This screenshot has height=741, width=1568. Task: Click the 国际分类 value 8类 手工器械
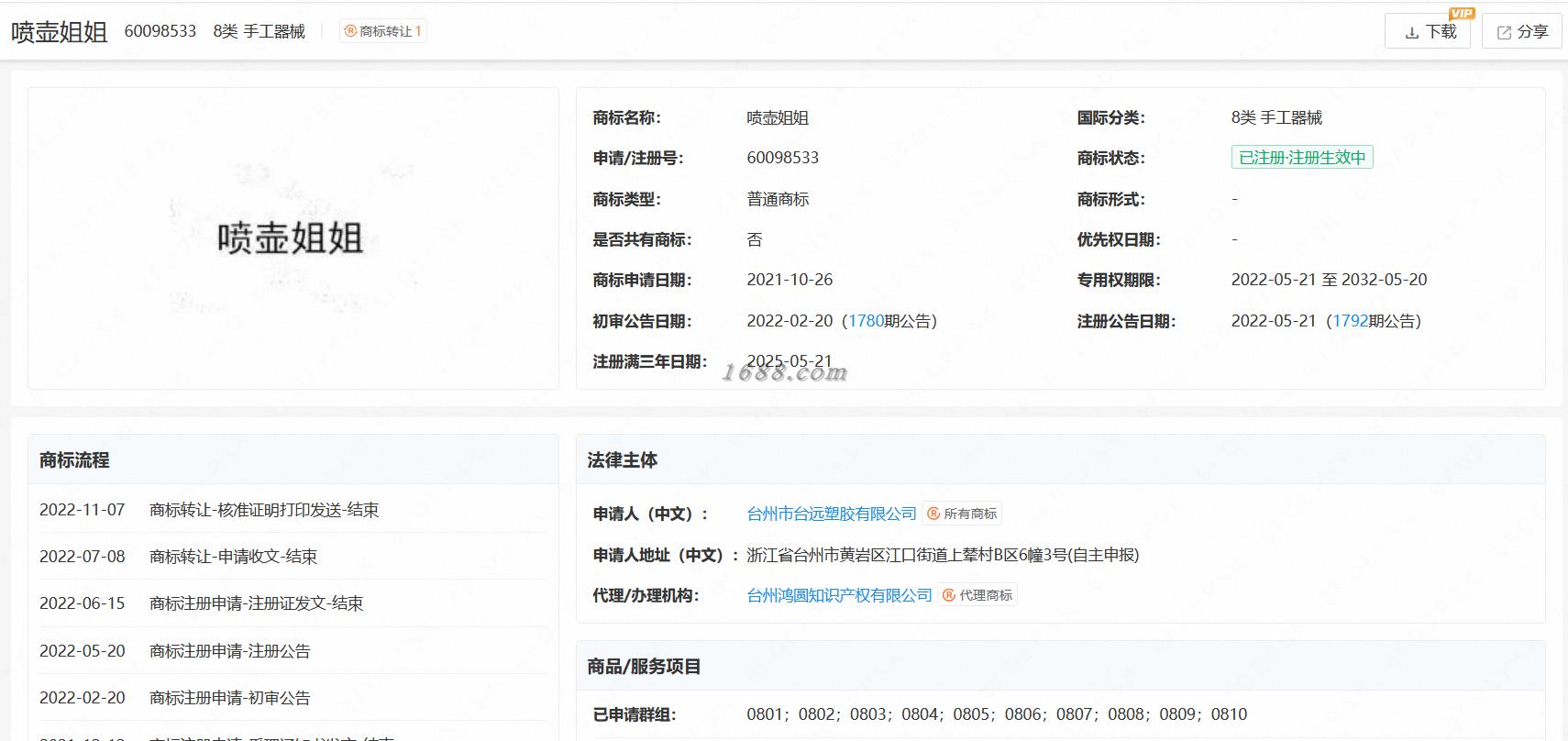pos(1276,117)
